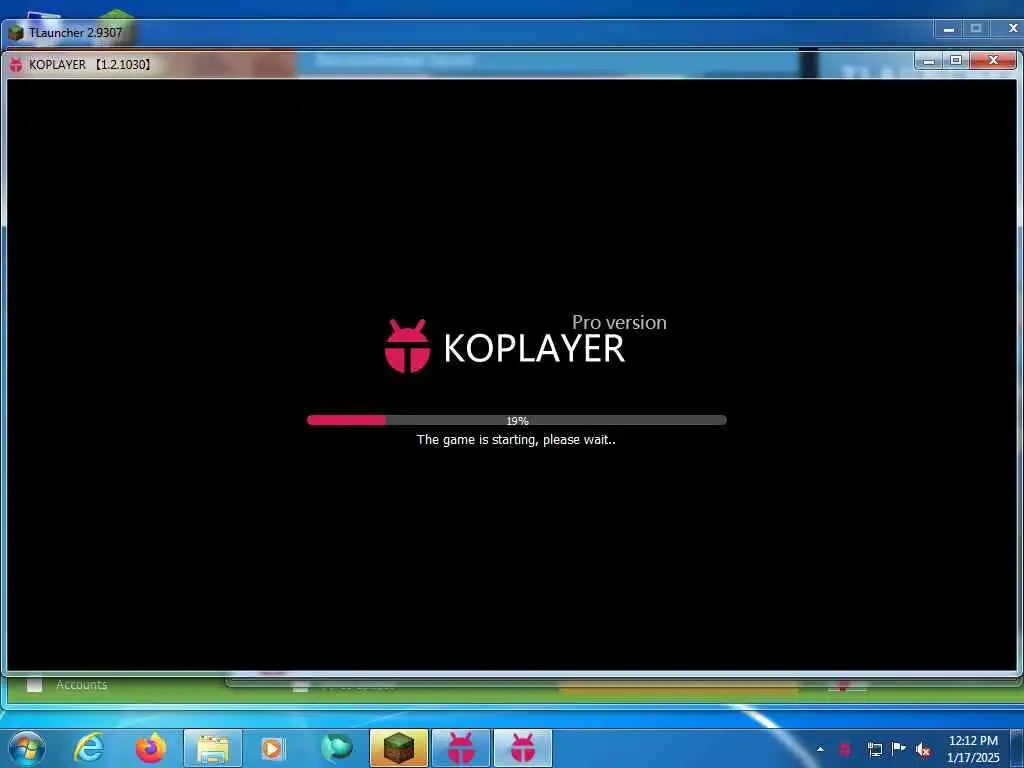Switch to TLauncher grass block taskbar button

click(398, 748)
